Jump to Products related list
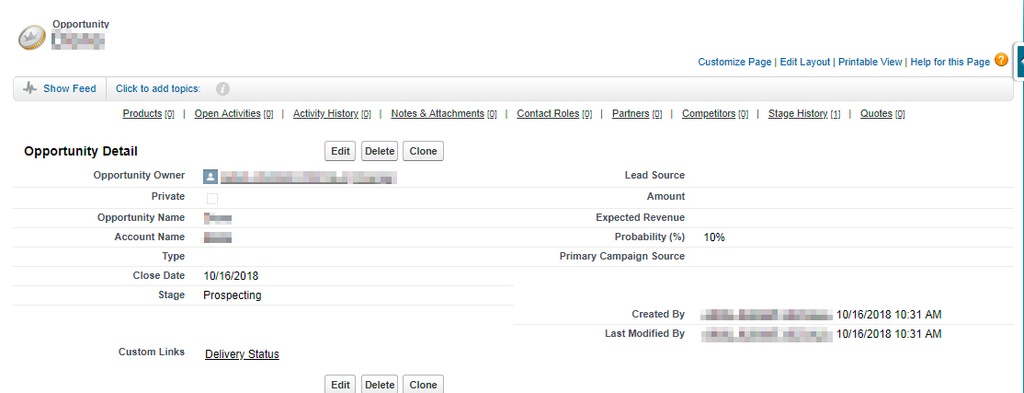 pos(142,114)
